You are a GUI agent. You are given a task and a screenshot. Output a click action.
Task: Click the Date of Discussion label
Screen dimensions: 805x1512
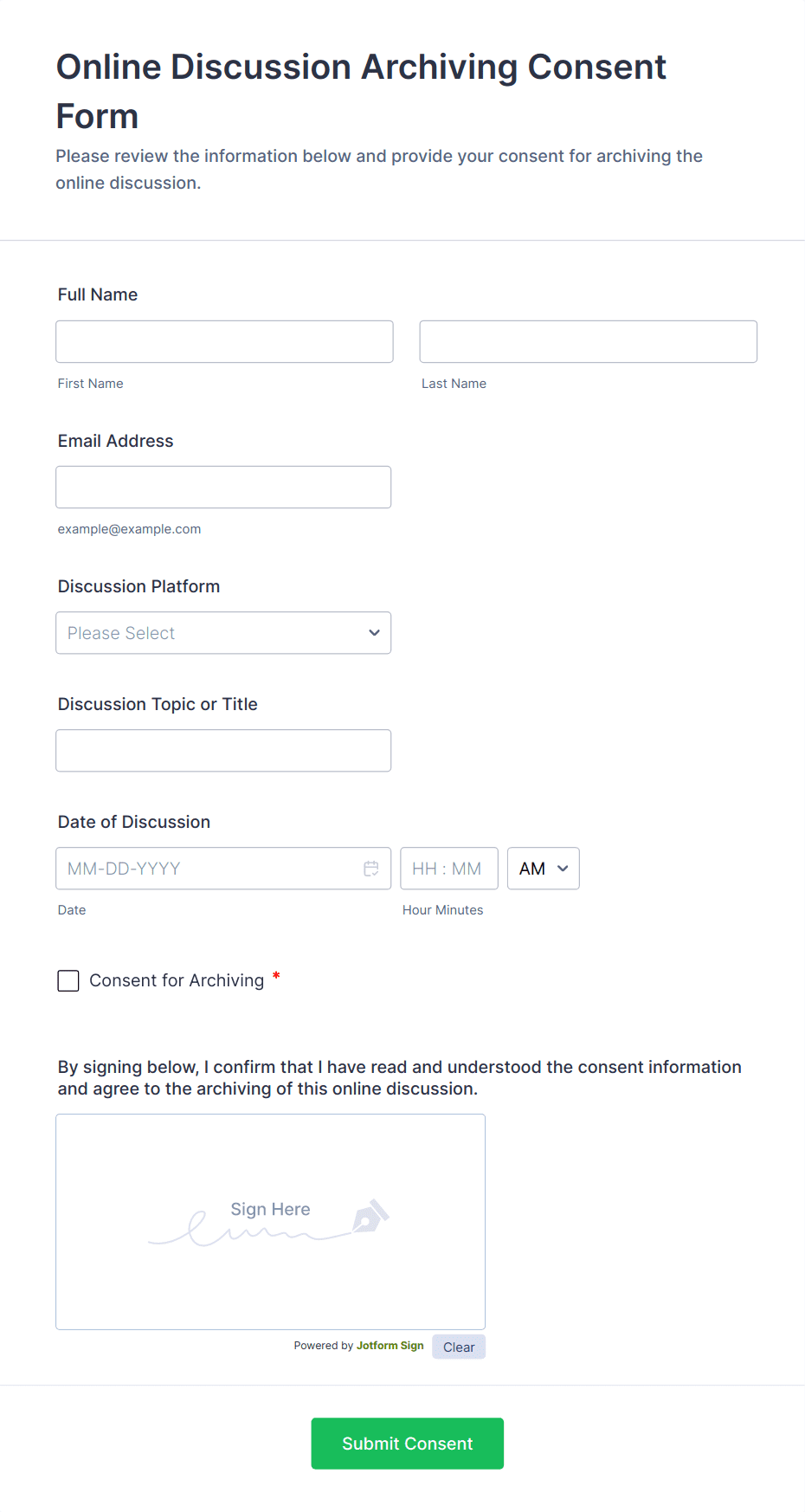(134, 822)
